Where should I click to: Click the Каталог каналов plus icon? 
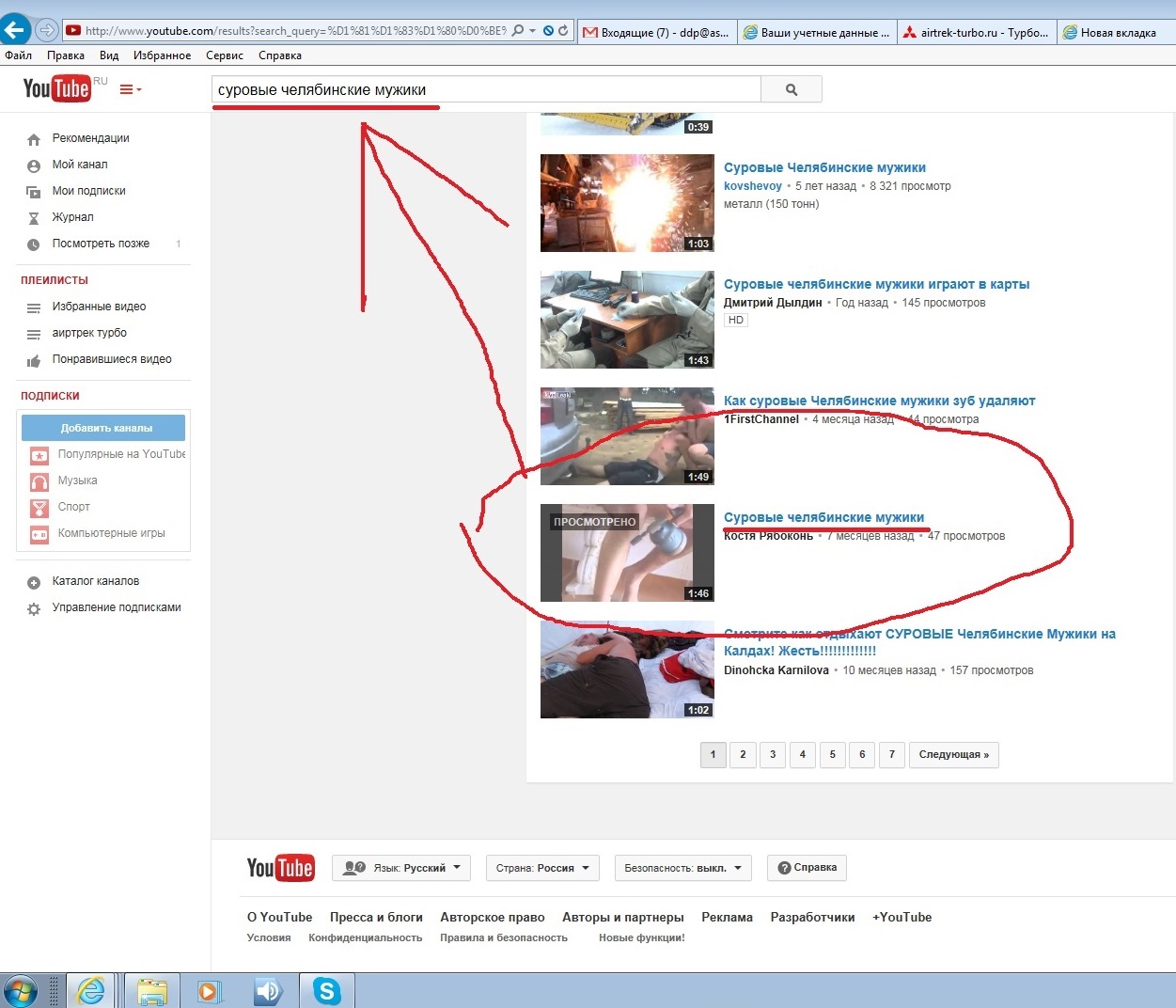click(34, 582)
